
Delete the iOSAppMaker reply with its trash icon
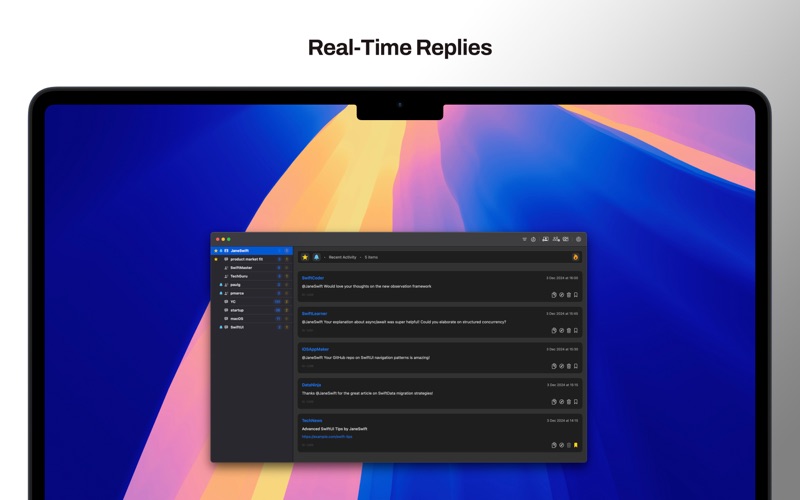[569, 366]
